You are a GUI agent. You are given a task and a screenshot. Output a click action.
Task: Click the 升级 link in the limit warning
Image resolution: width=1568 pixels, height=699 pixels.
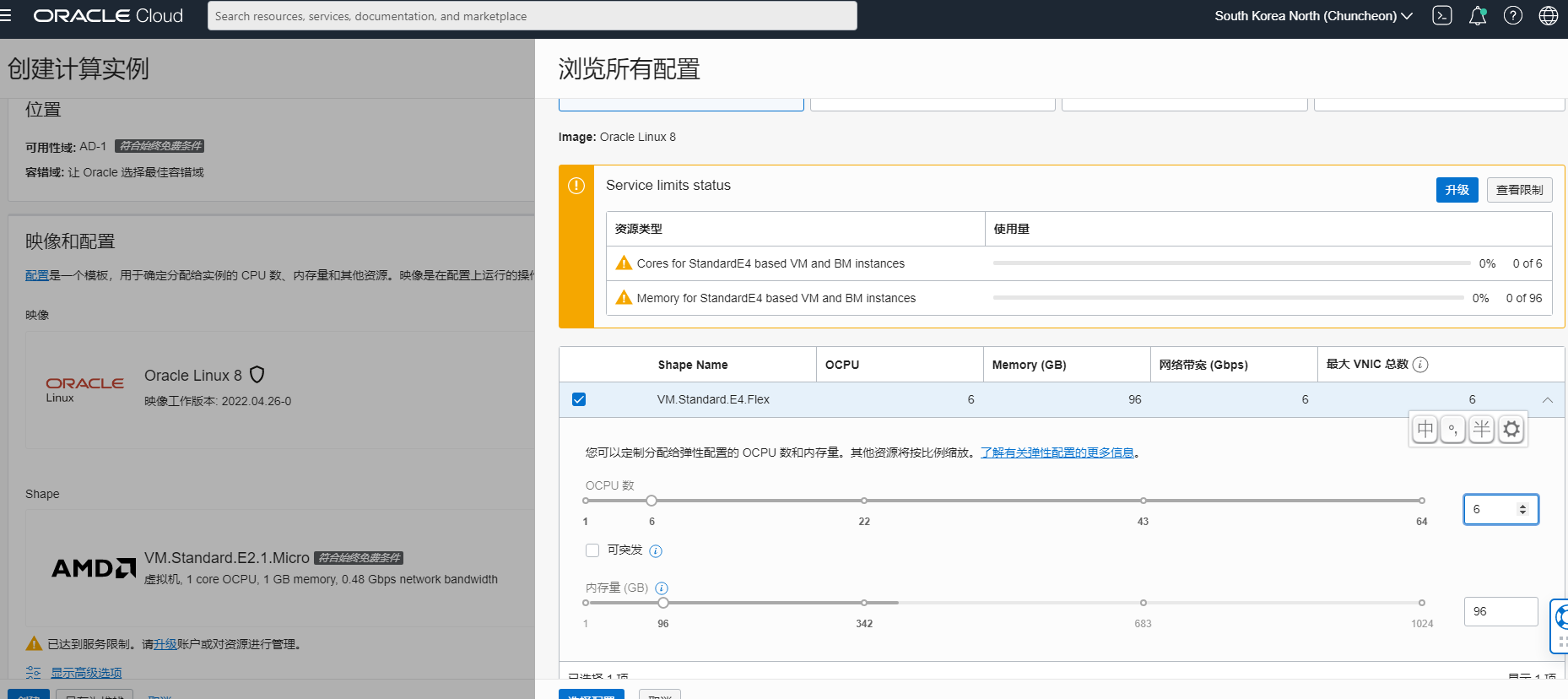click(x=165, y=644)
